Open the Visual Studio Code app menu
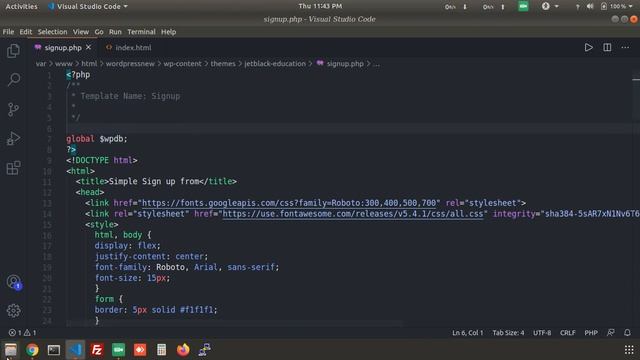640x360 pixels. click(88, 7)
